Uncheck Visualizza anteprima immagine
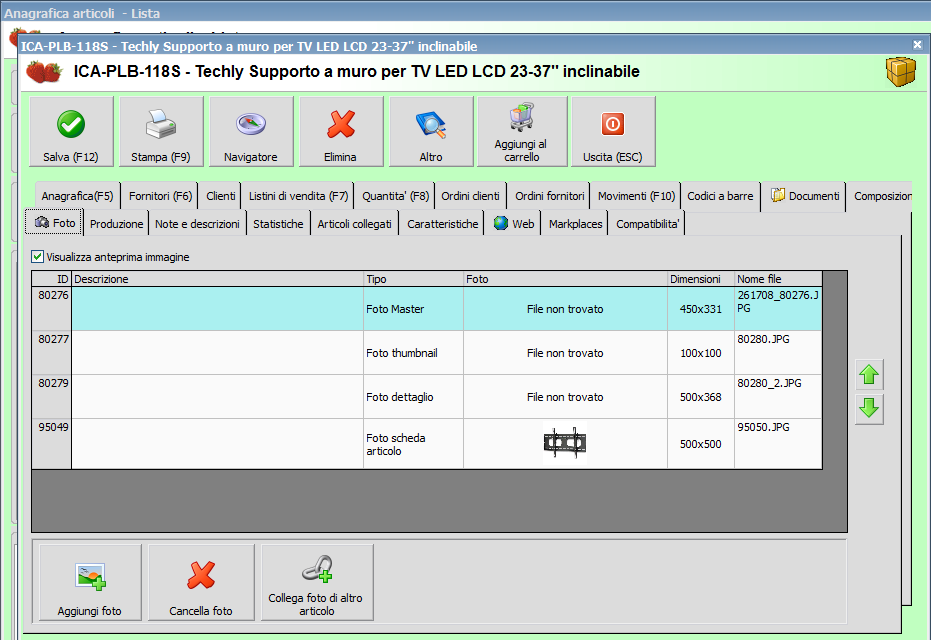Screen dimensions: 931x640 pos(37,256)
